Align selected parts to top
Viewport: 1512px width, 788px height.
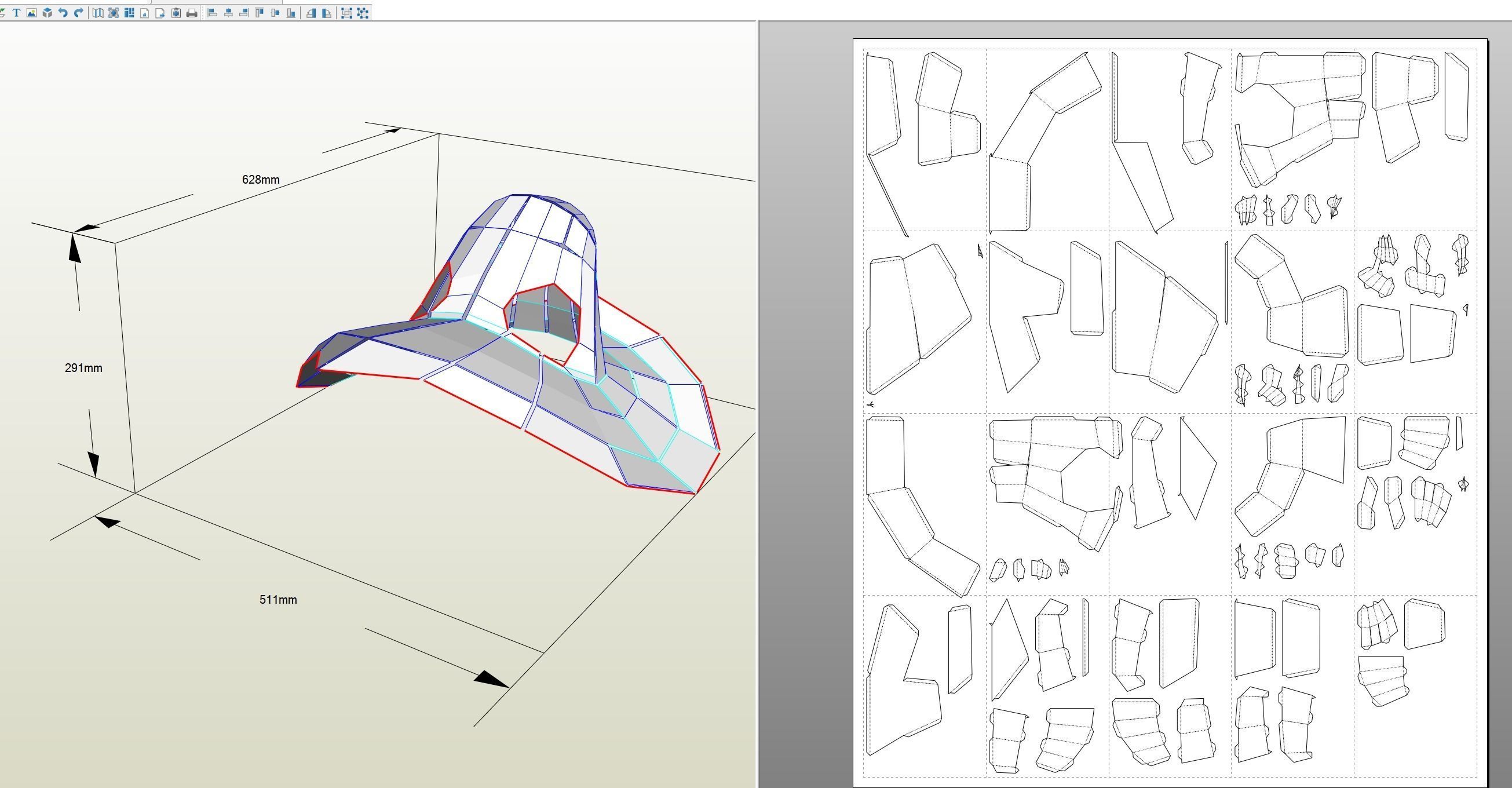(x=260, y=12)
